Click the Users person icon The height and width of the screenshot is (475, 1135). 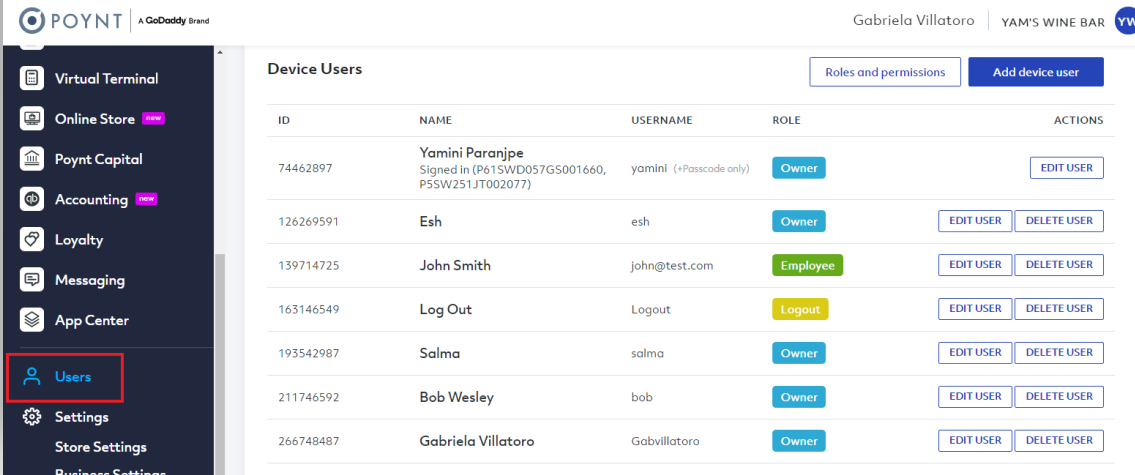pyautogui.click(x=31, y=377)
